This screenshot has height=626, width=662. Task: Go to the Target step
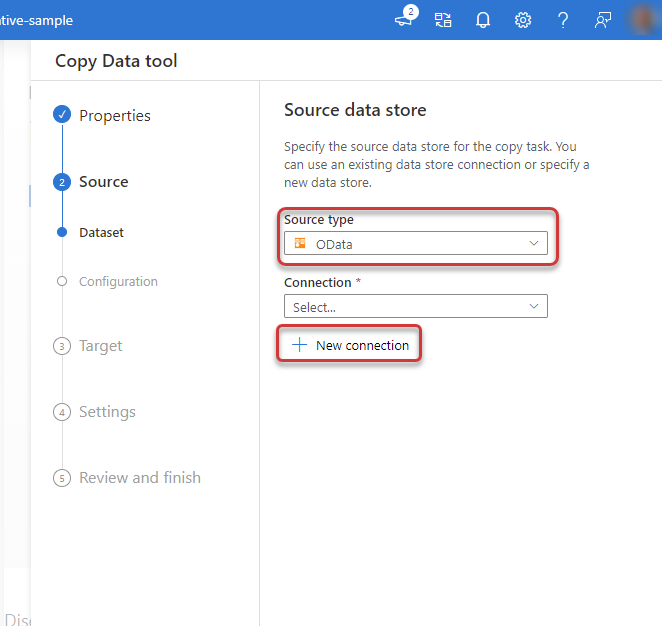click(x=100, y=346)
